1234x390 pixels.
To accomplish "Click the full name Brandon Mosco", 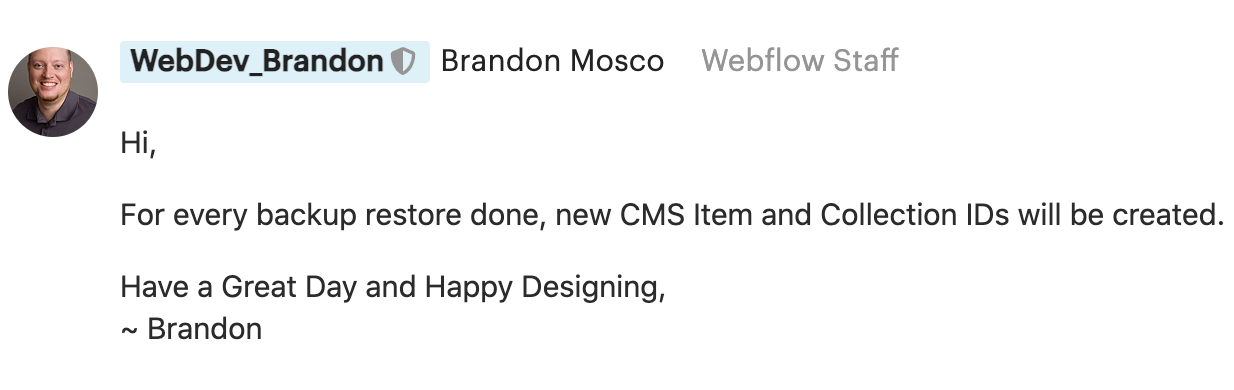I will coord(552,61).
